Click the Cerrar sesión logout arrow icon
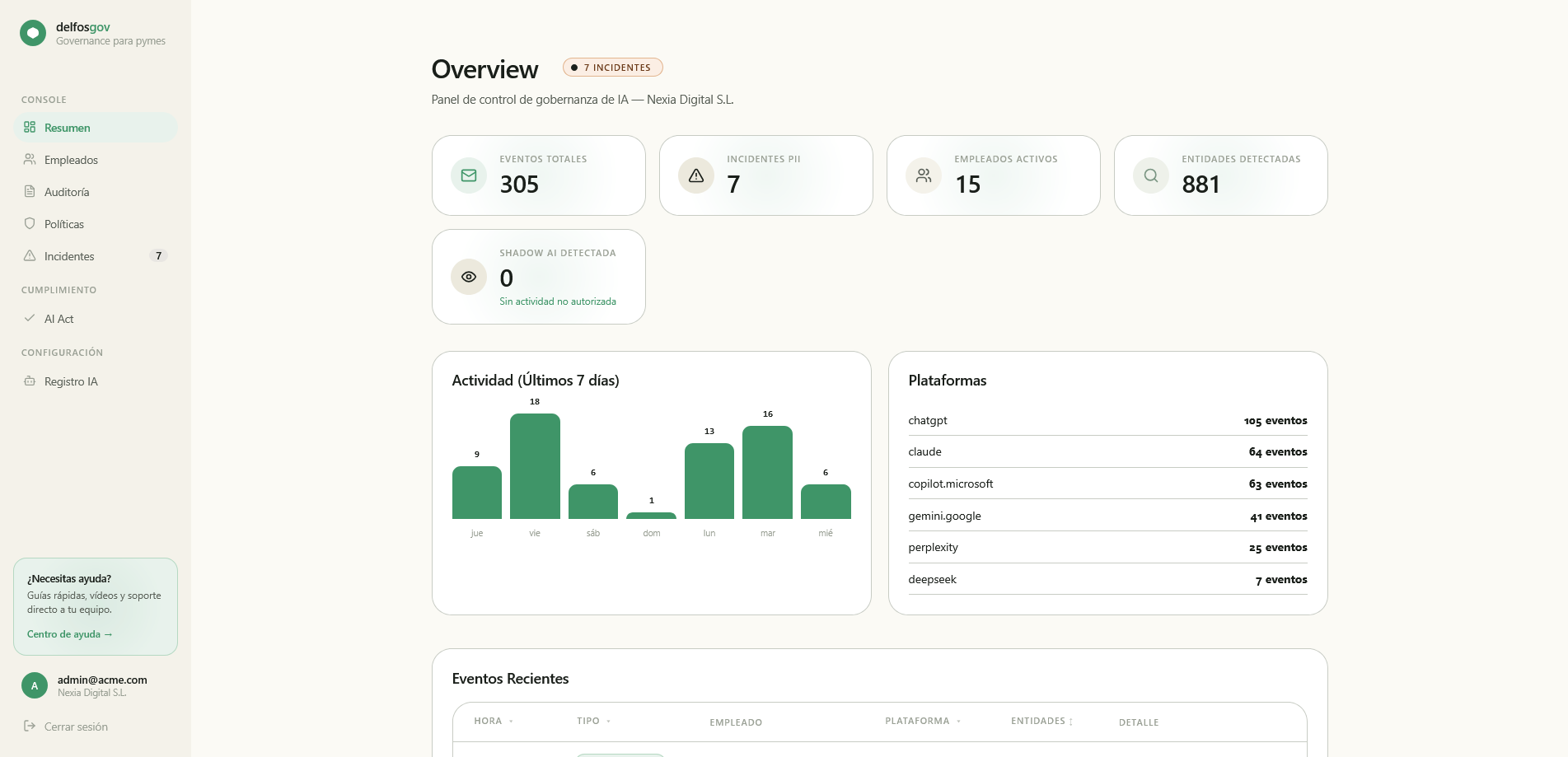 pos(30,726)
